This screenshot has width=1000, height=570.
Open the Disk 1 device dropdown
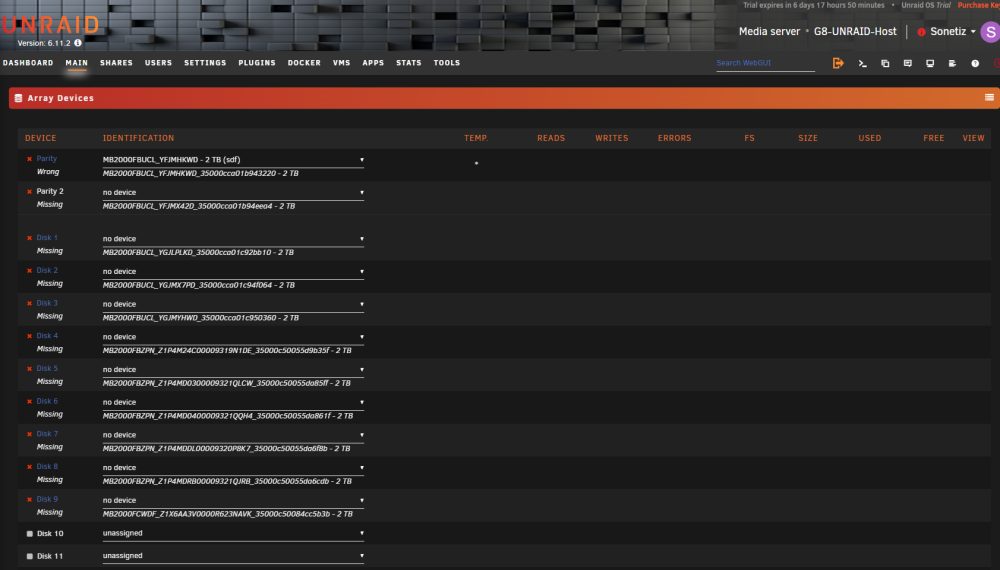pyautogui.click(x=233, y=239)
